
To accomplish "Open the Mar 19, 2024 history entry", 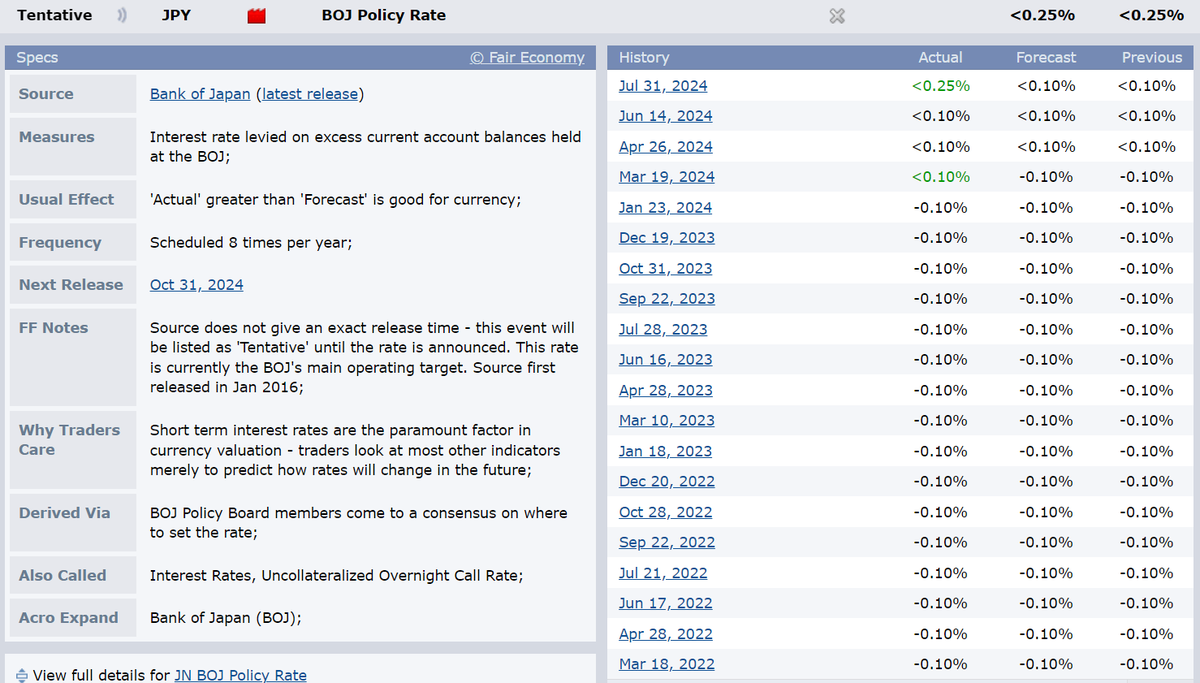I will coord(667,177).
